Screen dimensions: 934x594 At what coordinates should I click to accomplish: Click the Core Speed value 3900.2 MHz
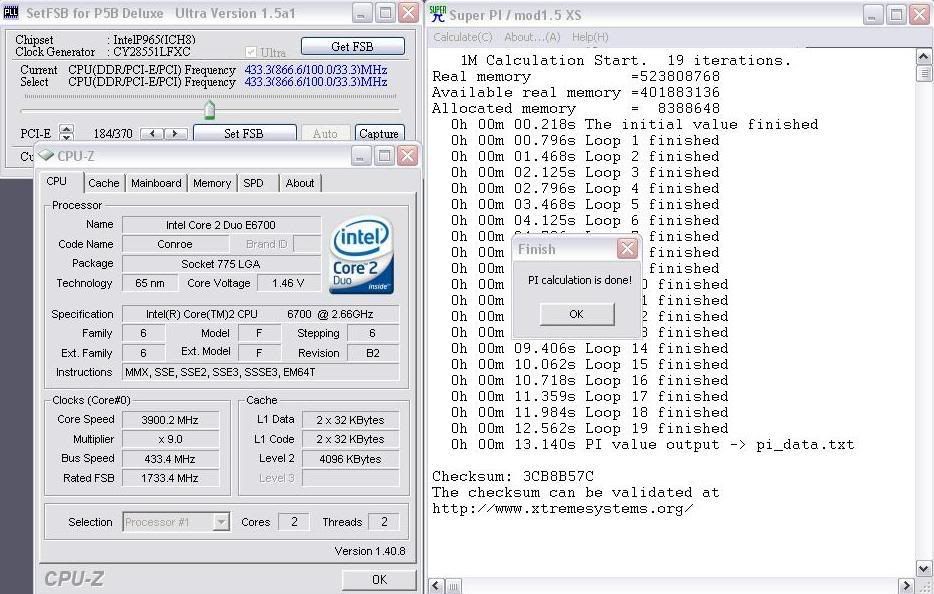coord(170,419)
